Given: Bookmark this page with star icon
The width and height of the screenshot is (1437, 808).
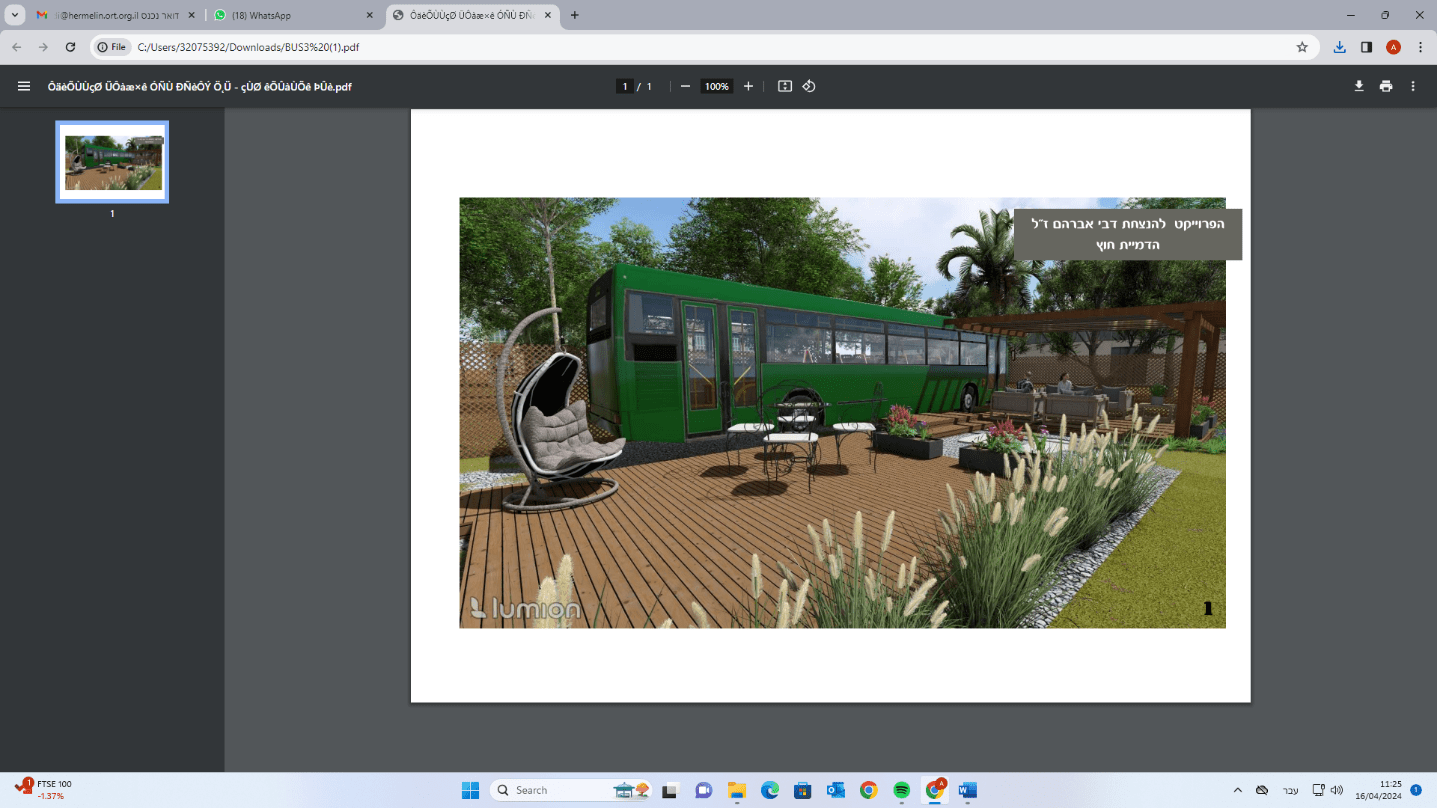Looking at the screenshot, I should click(1302, 47).
